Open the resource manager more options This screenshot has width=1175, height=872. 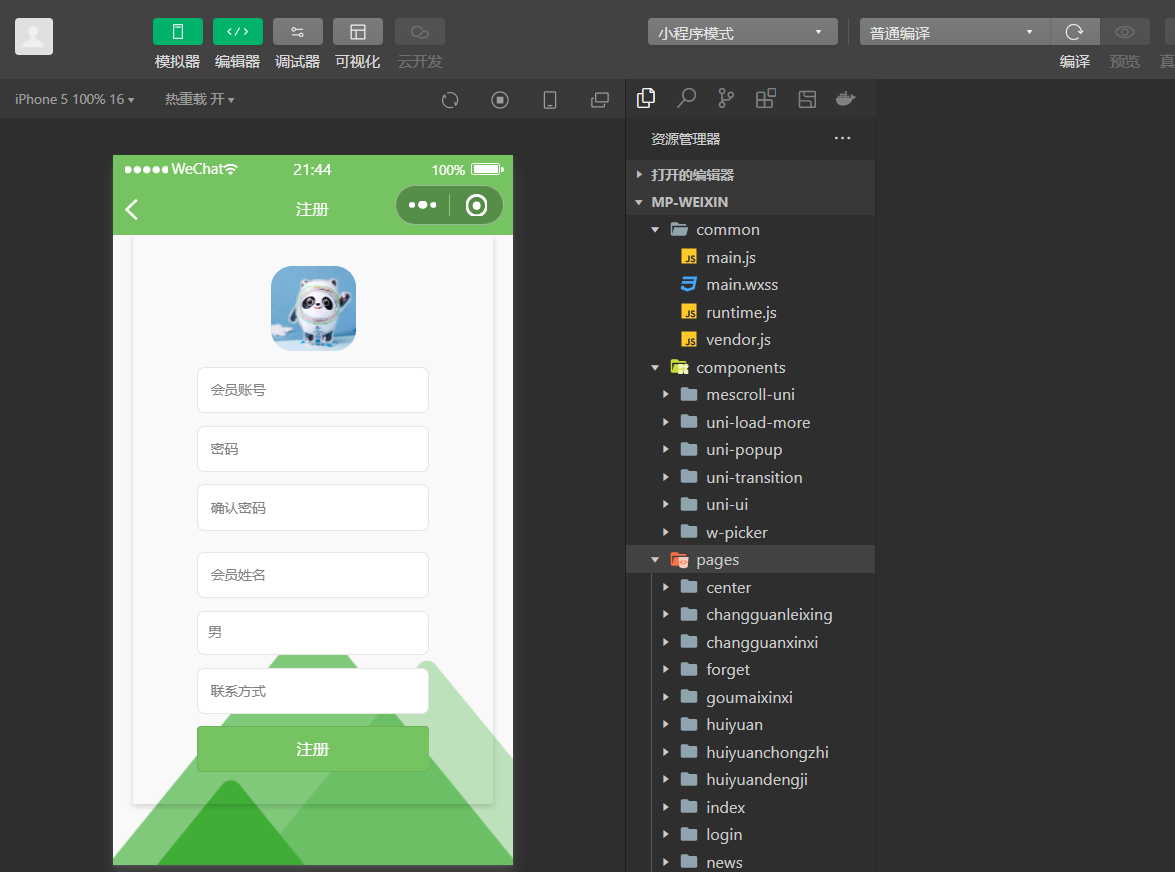(842, 138)
